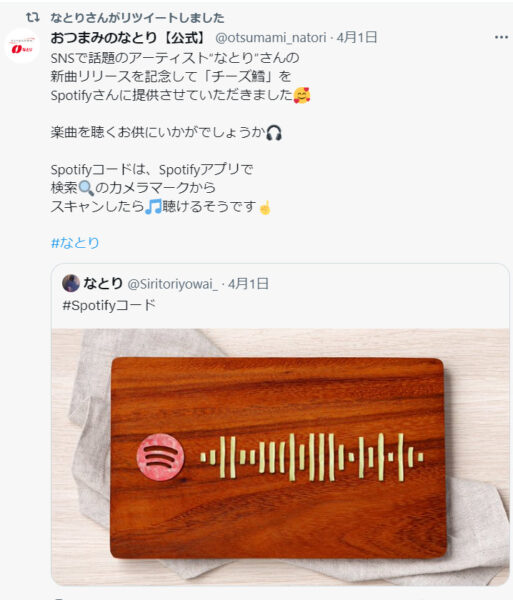Click the retweet arrows icon
The image size is (513, 600).
point(33,17)
